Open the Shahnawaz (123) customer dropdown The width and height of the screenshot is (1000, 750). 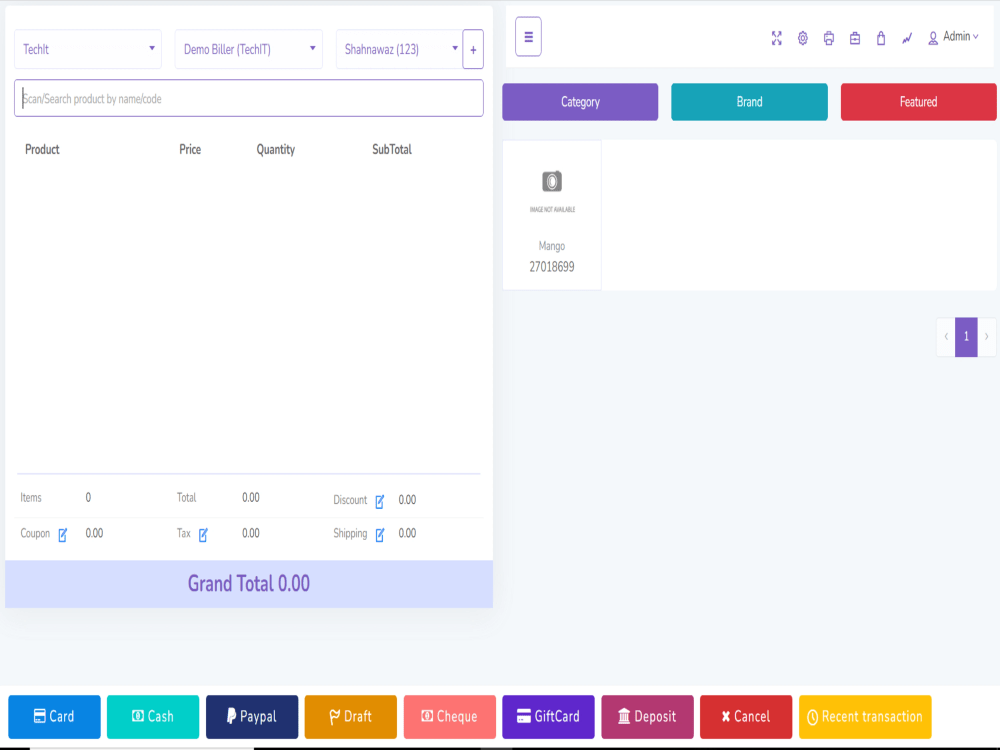pyautogui.click(x=396, y=48)
